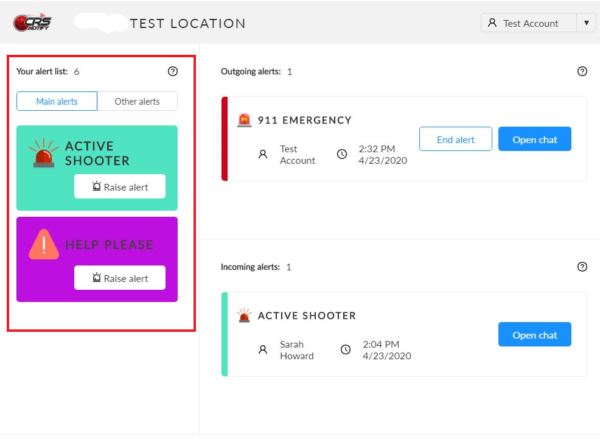The width and height of the screenshot is (600, 439).
Task: Click the 911 Emergency siren icon
Action: (x=244, y=120)
